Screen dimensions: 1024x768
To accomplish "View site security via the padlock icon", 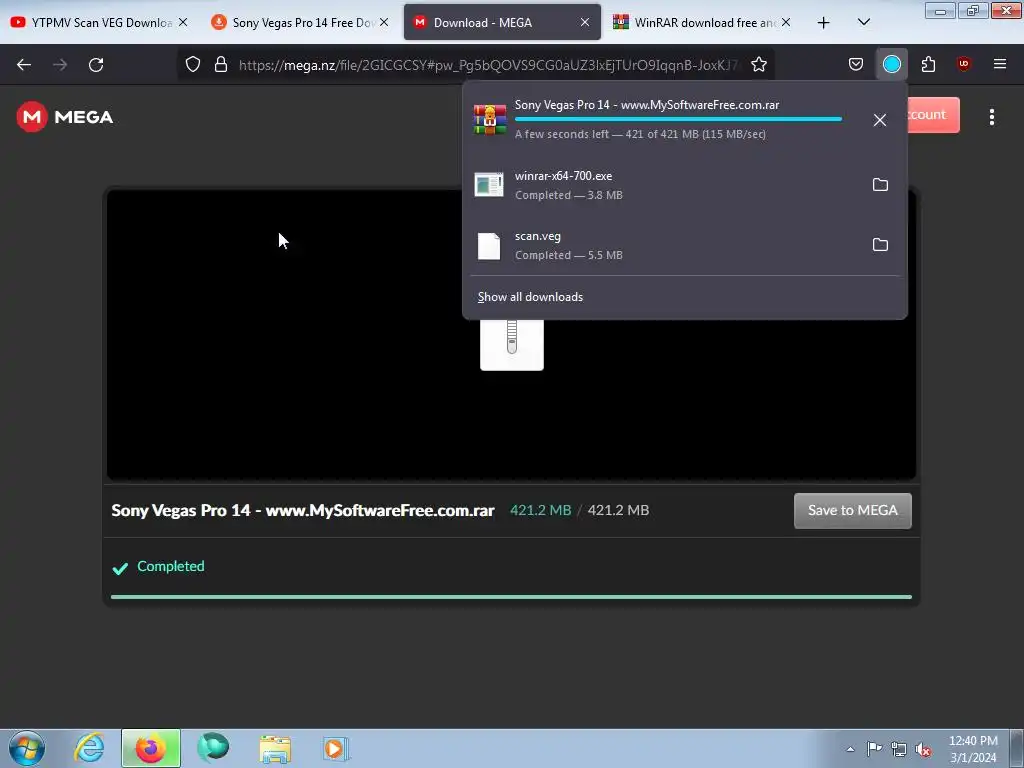I will tap(221, 64).
